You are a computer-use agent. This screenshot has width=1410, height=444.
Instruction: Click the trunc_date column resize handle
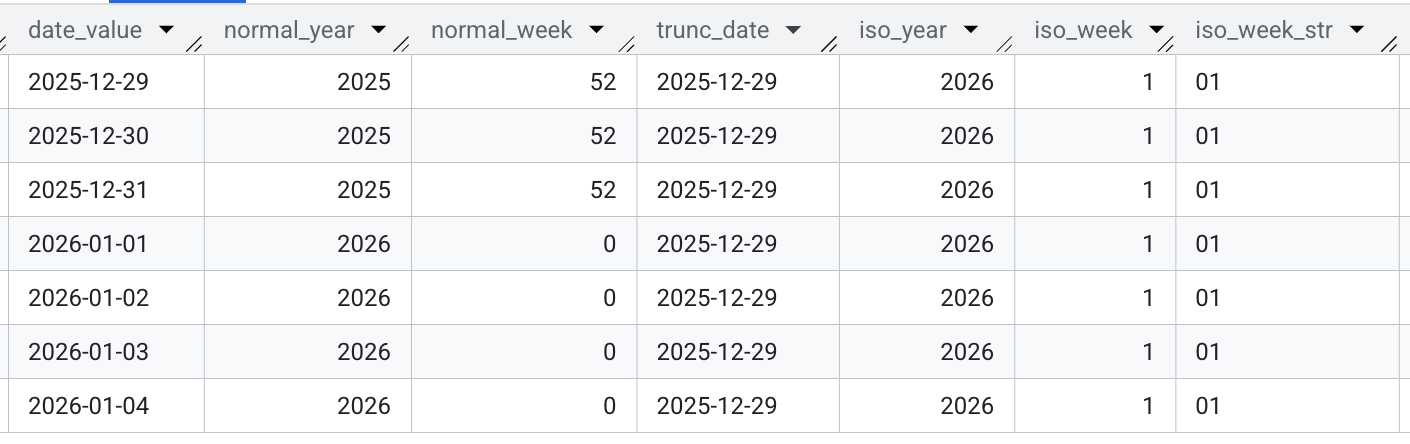(830, 44)
